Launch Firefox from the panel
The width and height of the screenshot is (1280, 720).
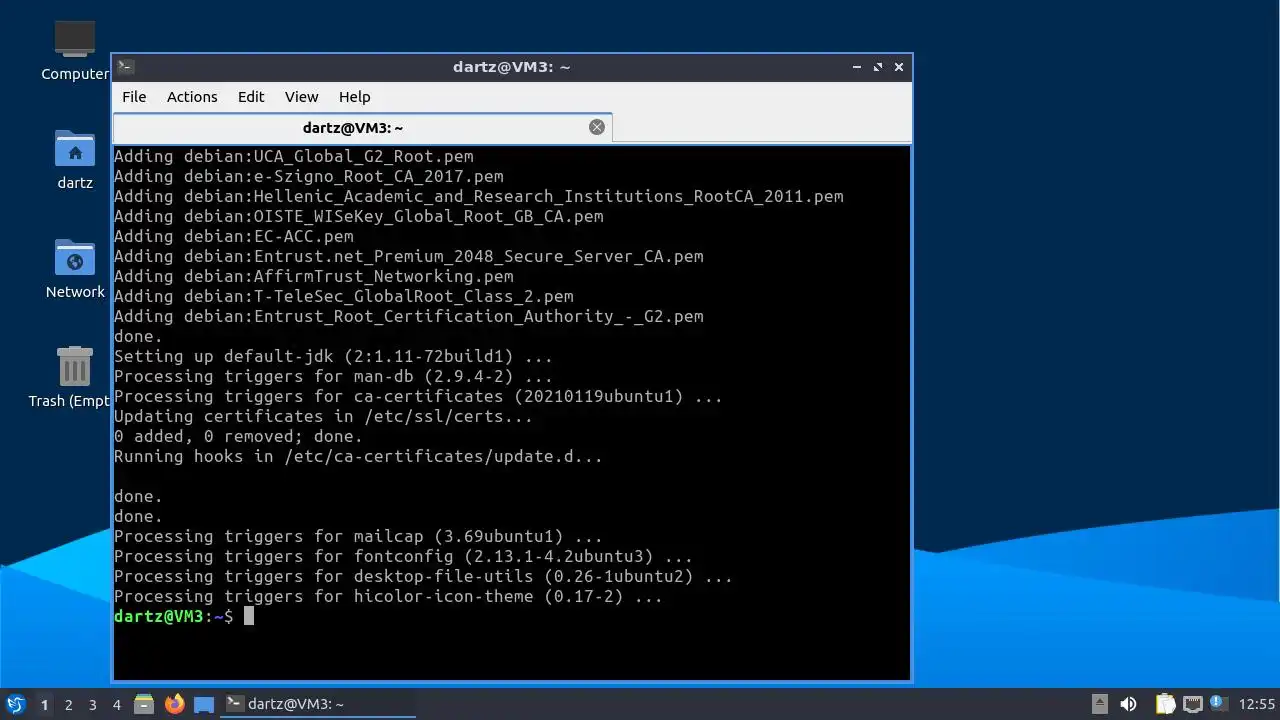pyautogui.click(x=174, y=704)
